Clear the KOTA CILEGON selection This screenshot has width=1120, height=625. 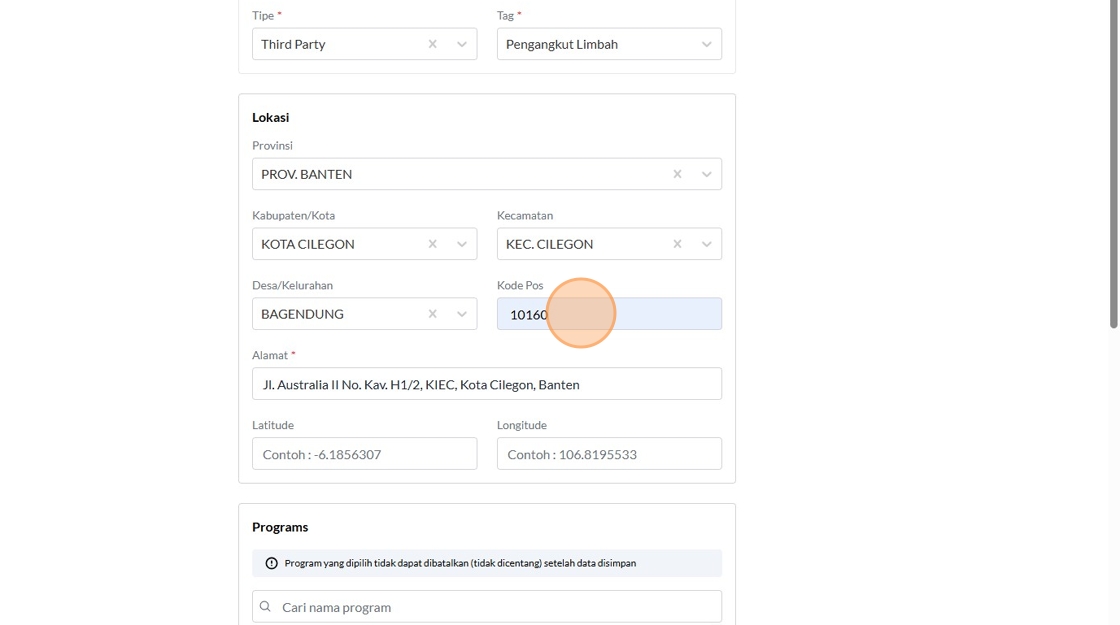432,244
